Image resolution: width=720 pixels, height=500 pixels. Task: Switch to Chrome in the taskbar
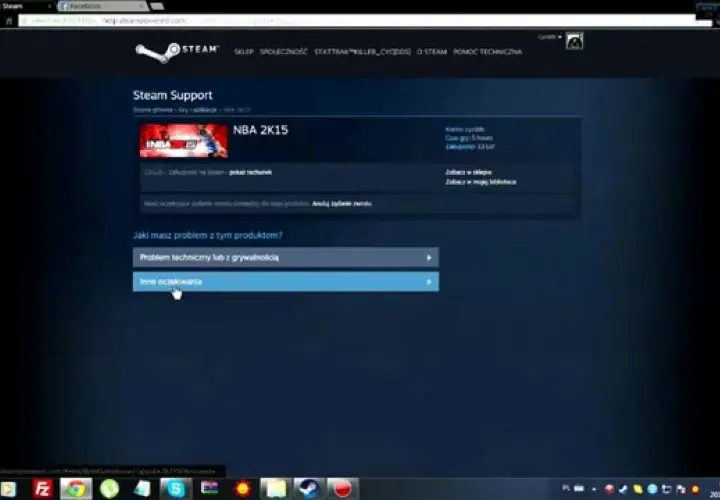76,489
